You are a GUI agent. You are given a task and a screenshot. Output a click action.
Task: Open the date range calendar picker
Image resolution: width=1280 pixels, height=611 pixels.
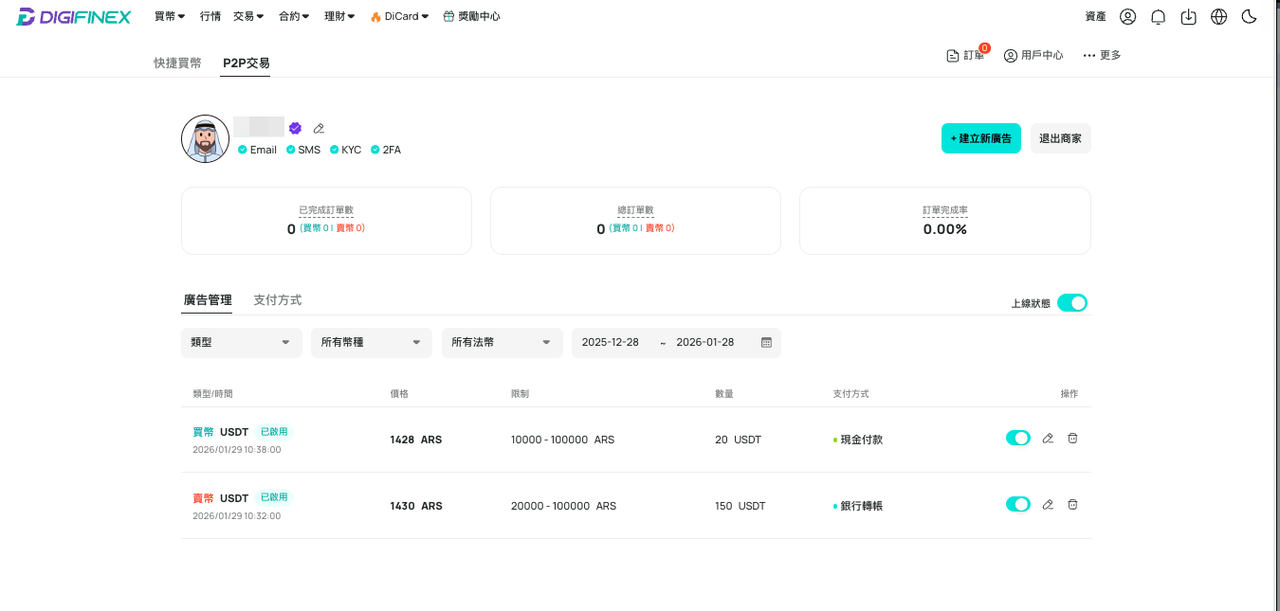(x=767, y=342)
